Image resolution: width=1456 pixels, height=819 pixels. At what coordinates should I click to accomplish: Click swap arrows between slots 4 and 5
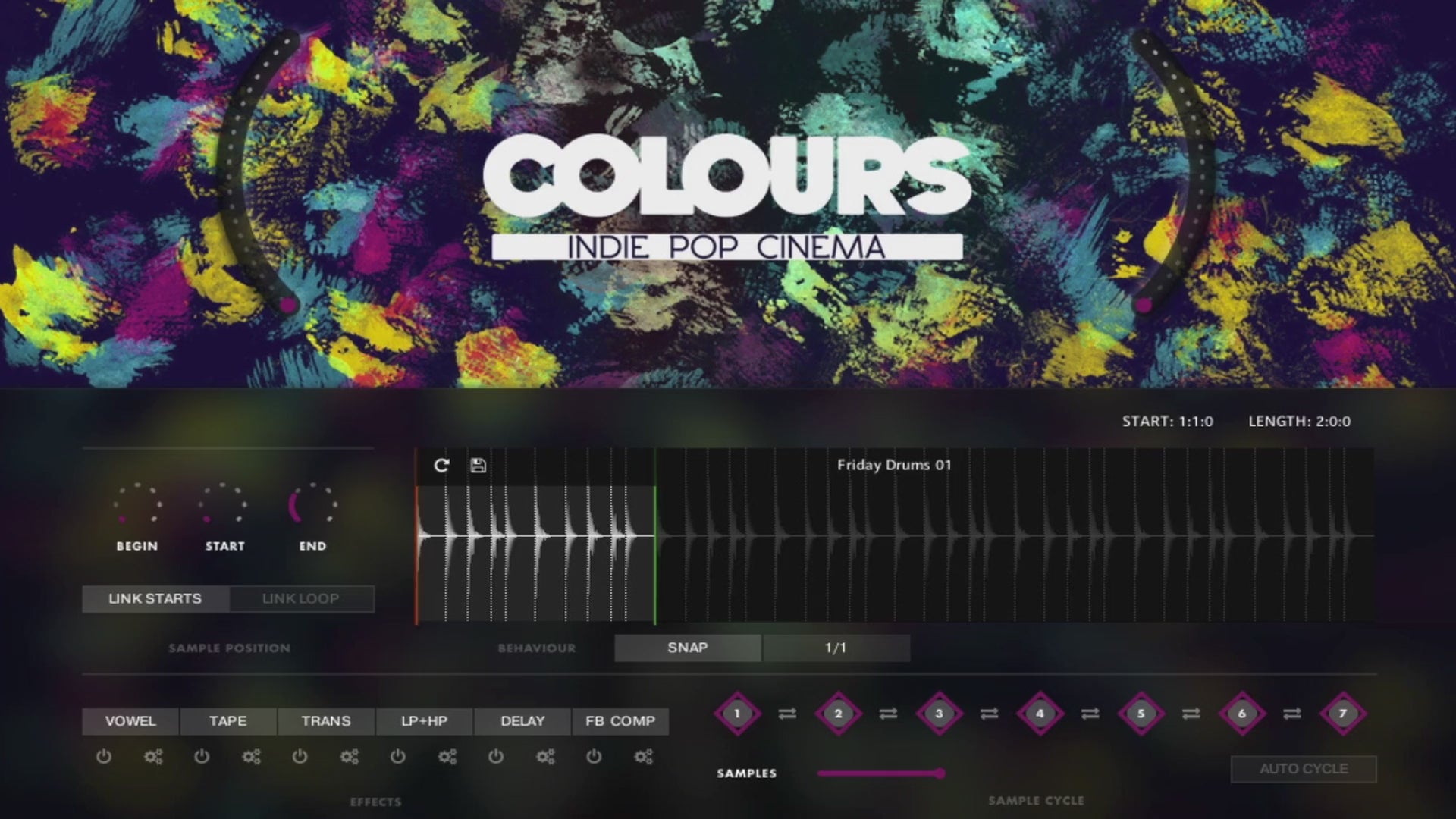[1090, 714]
